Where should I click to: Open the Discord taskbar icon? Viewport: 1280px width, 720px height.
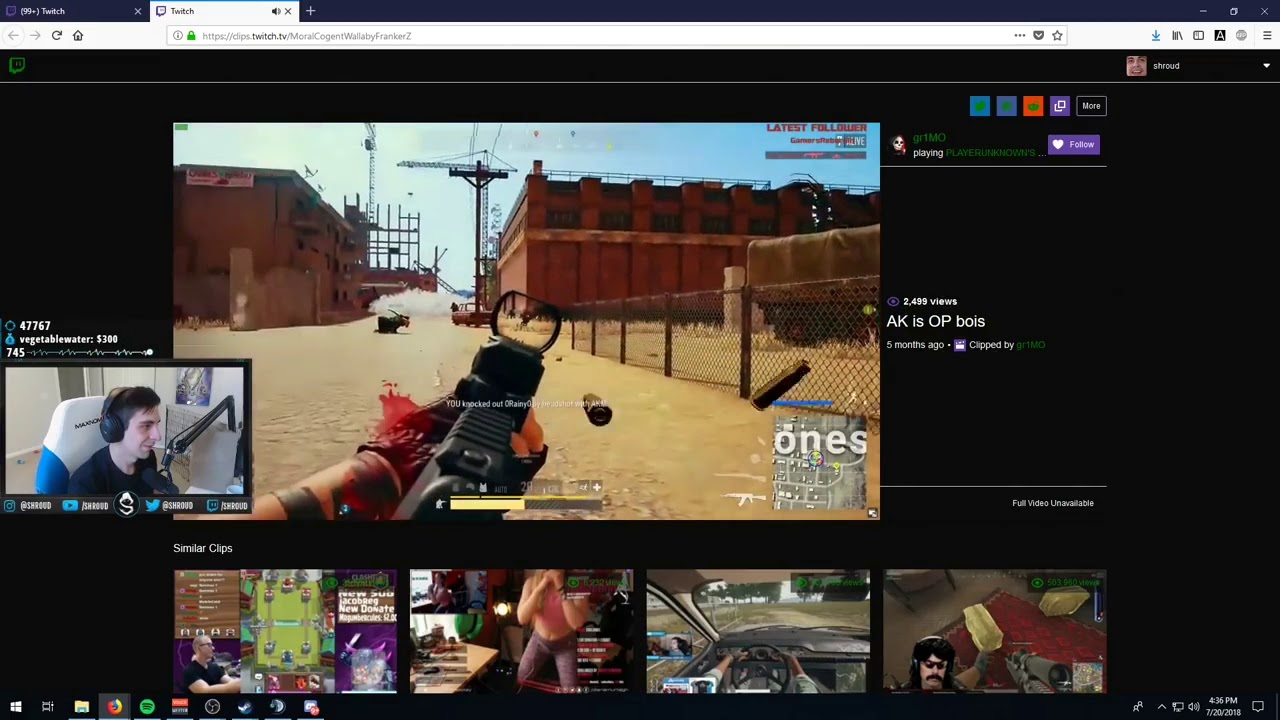(x=311, y=707)
